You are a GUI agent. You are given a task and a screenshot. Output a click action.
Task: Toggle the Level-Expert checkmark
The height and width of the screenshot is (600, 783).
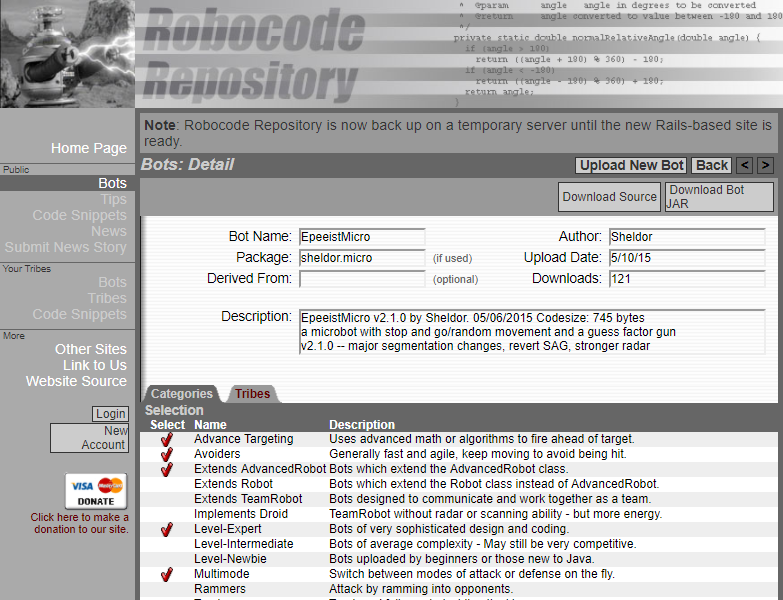167,529
